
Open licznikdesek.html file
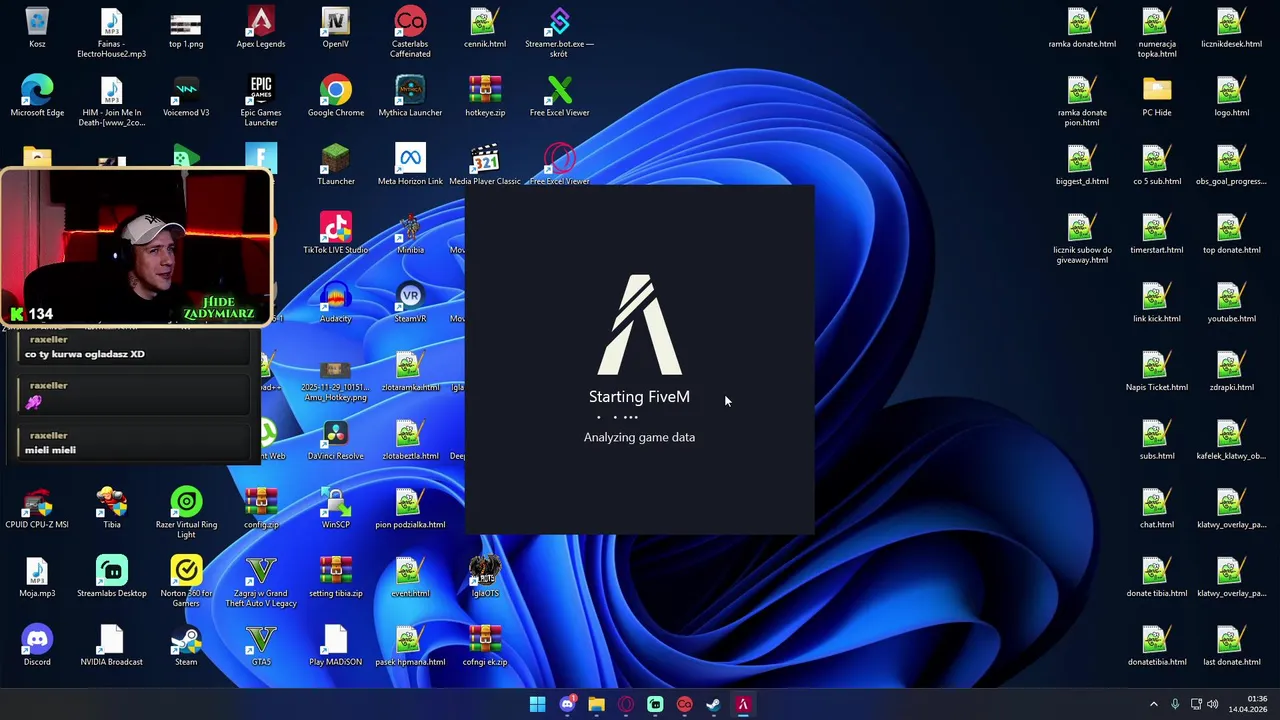[x=1232, y=29]
